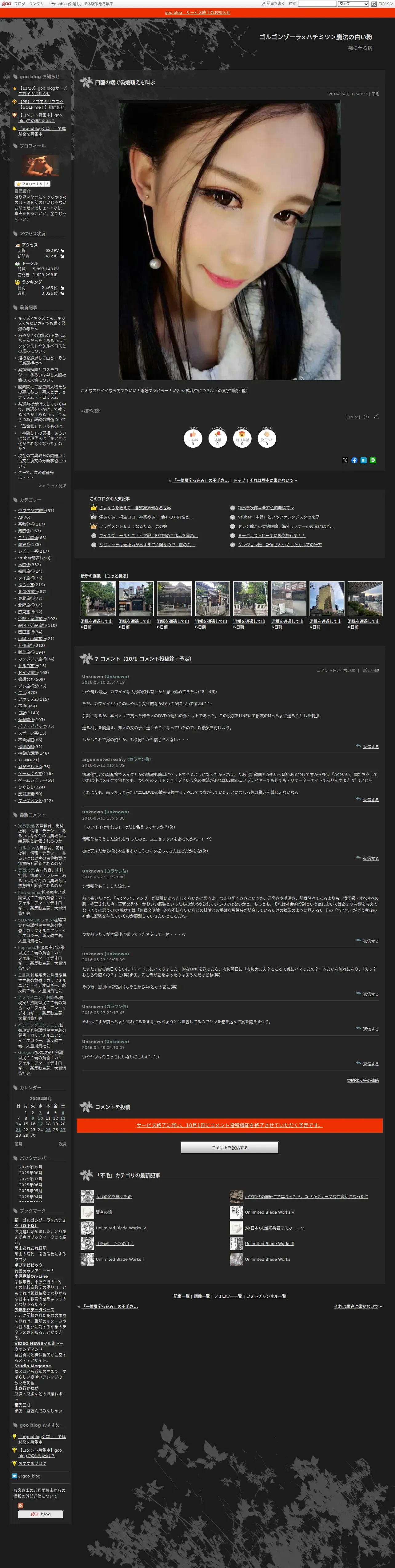Go to 前月 in the calendar
The image size is (395, 1568).
tap(18, 1144)
